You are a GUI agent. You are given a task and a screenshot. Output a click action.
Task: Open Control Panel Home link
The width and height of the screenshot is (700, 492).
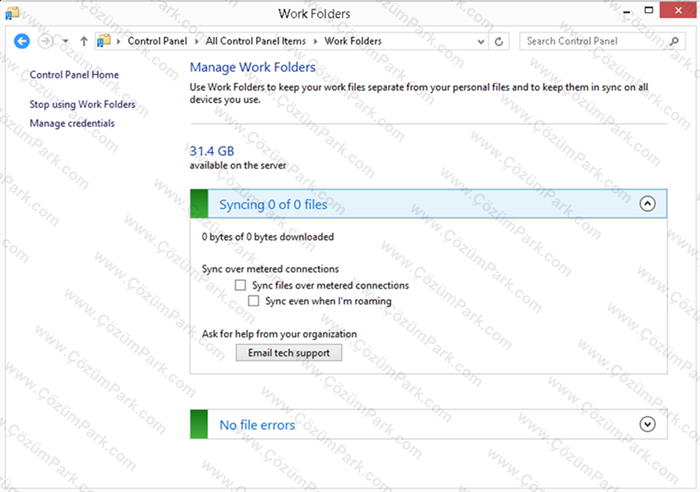(x=74, y=75)
